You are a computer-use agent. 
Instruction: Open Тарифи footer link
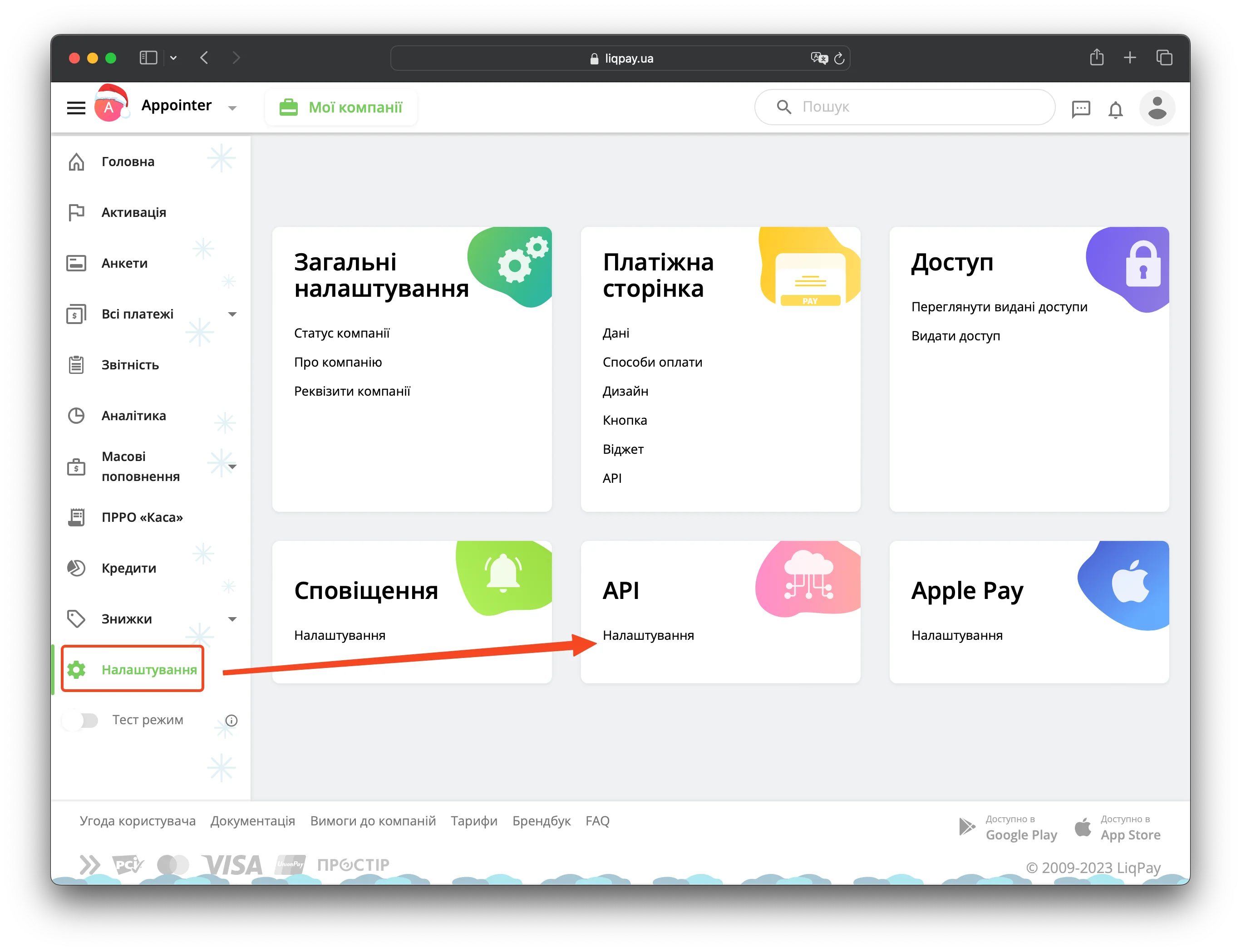pyautogui.click(x=474, y=820)
